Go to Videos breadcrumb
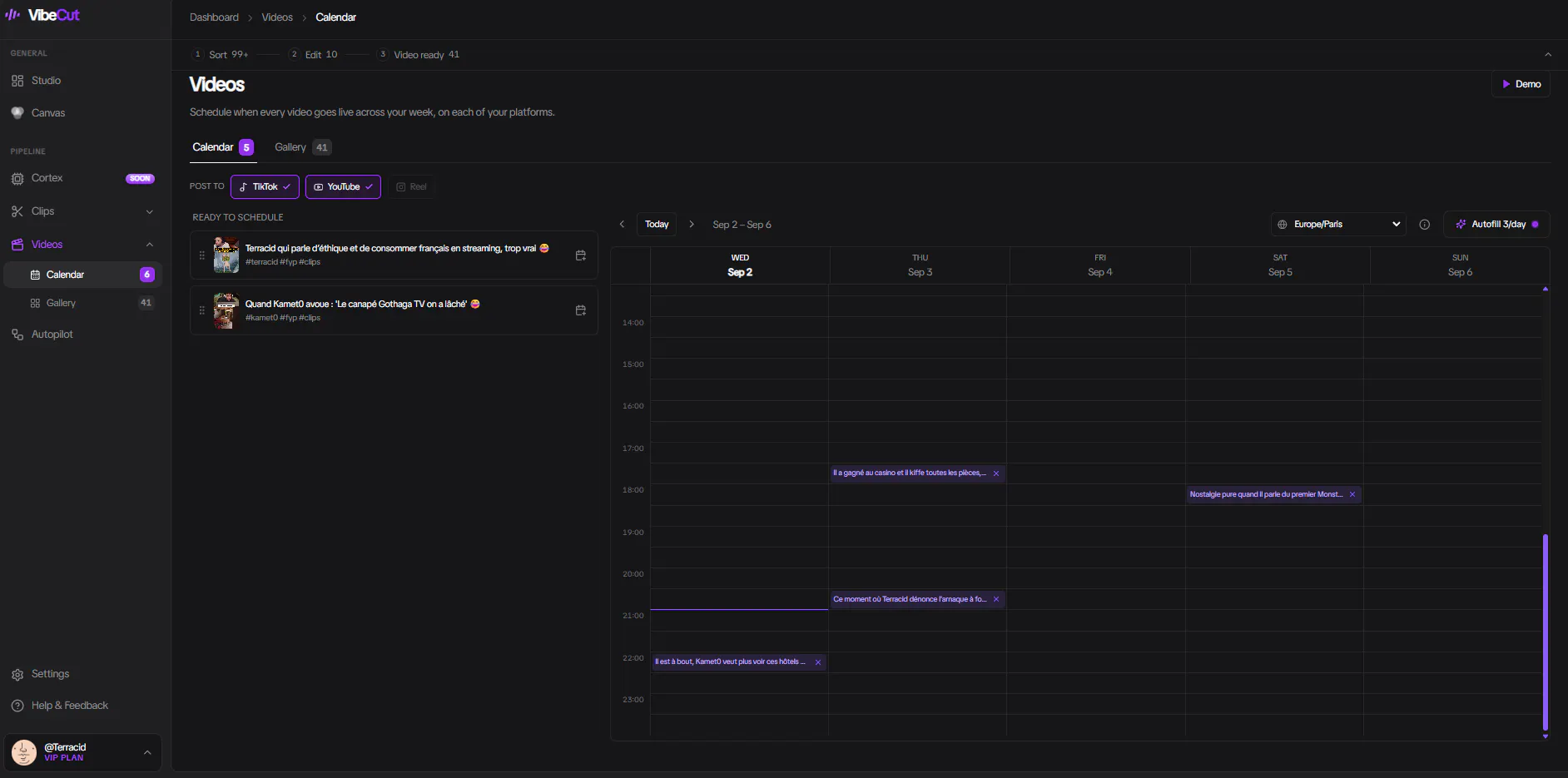The width and height of the screenshot is (1568, 778). tap(277, 17)
